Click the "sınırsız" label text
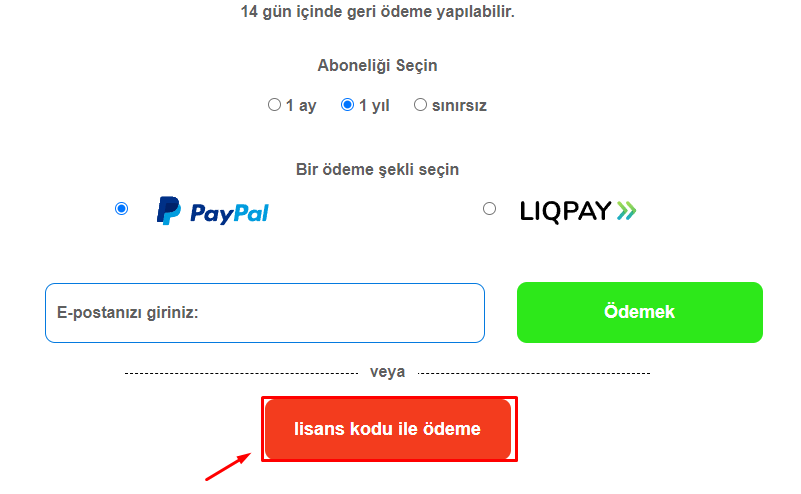Image resolution: width=801 pixels, height=494 pixels. tap(459, 106)
